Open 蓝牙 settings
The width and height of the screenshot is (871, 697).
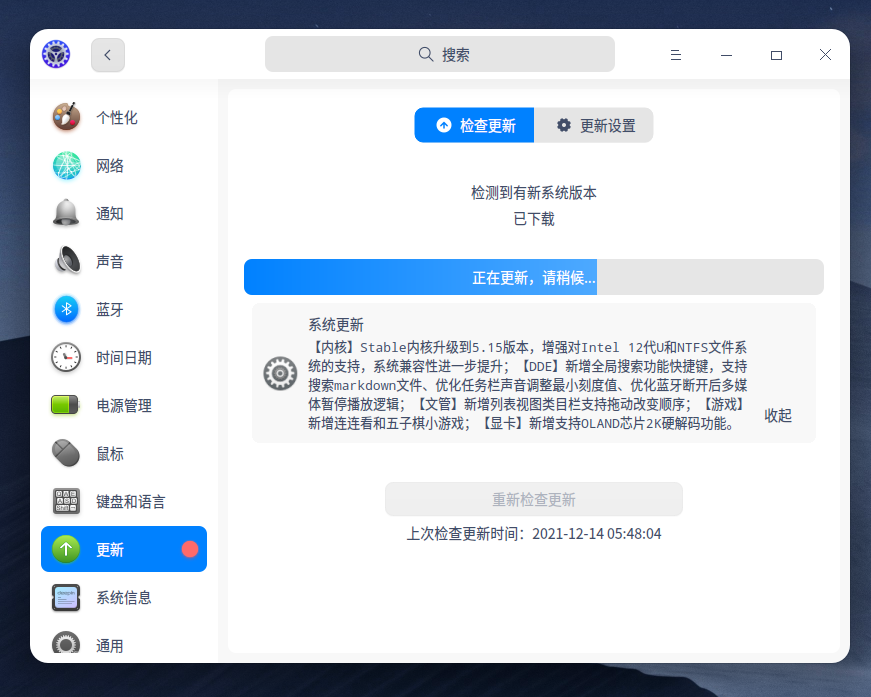point(124,309)
